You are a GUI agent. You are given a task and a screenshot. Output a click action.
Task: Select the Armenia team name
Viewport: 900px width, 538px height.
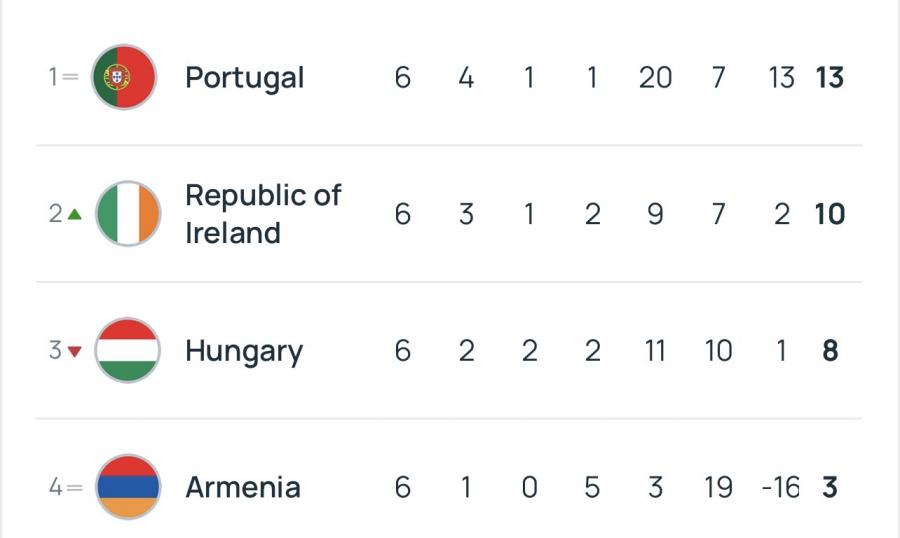pos(242,487)
